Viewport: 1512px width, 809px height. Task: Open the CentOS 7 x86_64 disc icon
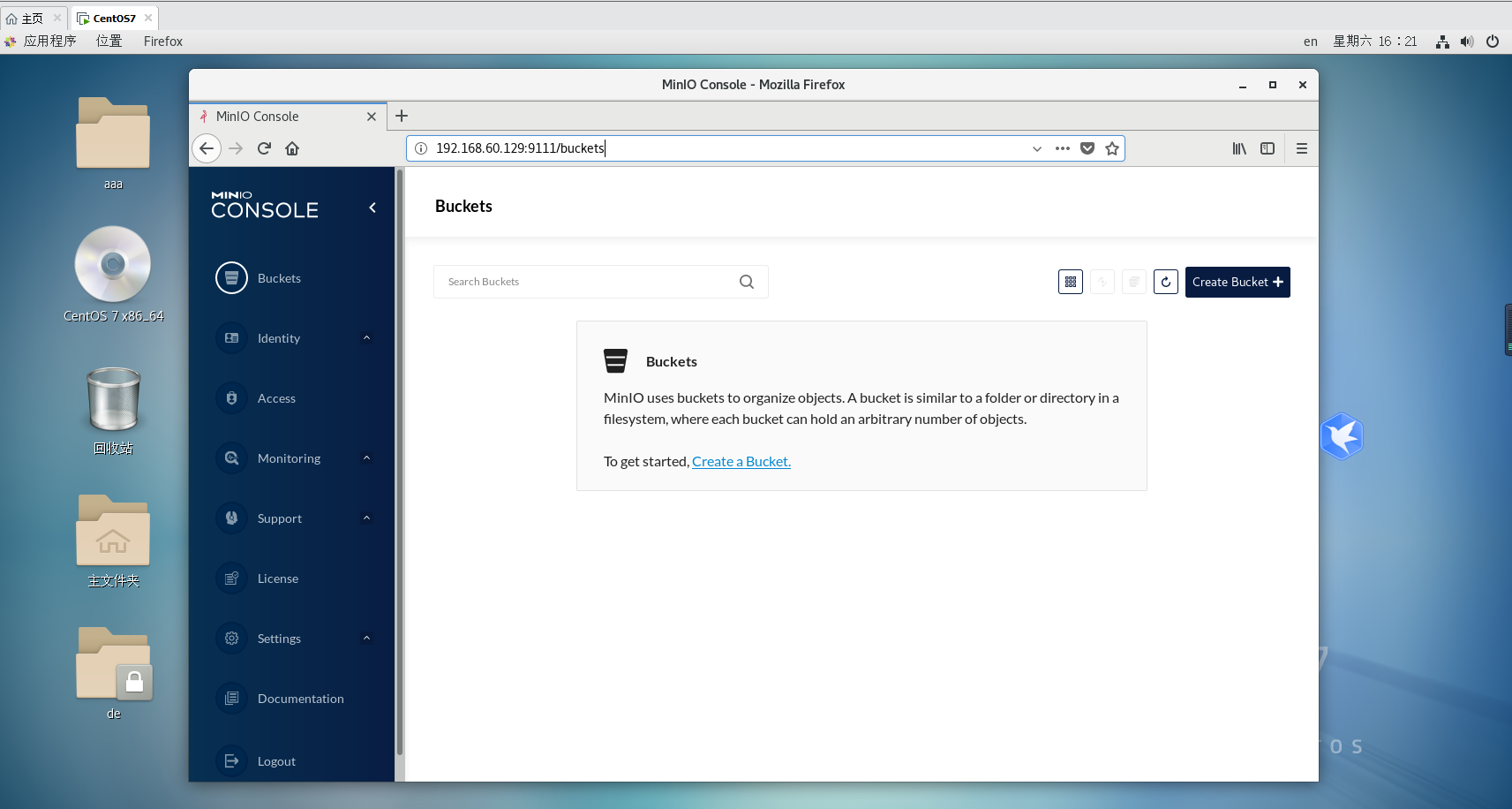113,275
